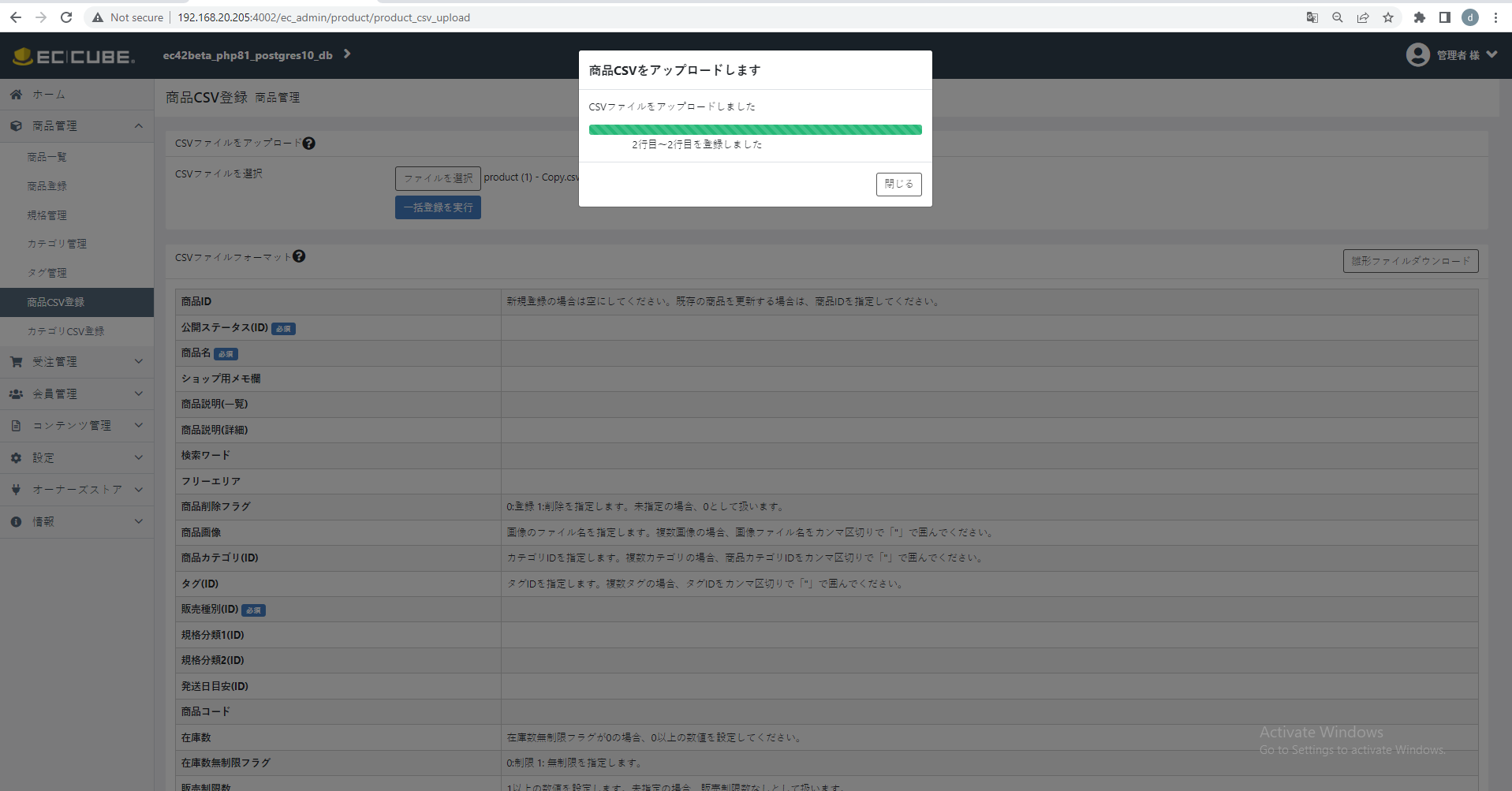
Task: Click the 情報 info icon
Action: tap(16, 521)
